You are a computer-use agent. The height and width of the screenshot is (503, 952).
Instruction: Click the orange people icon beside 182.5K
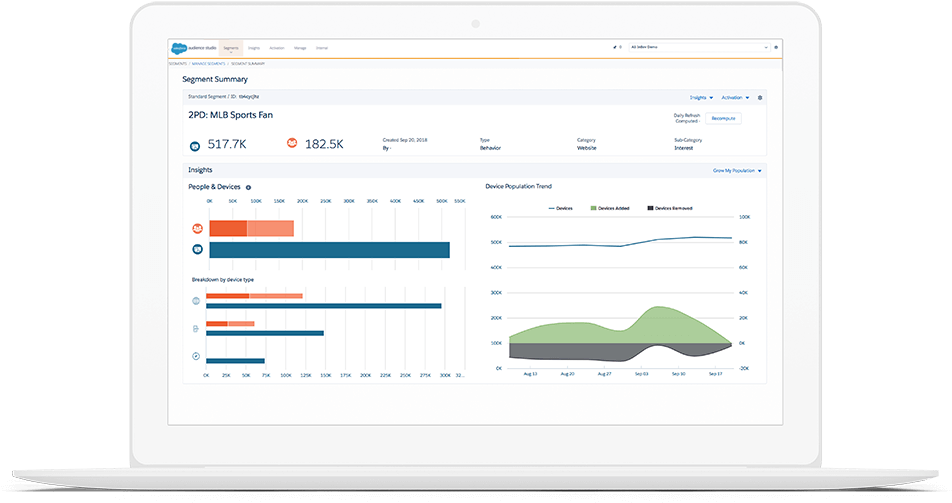292,144
